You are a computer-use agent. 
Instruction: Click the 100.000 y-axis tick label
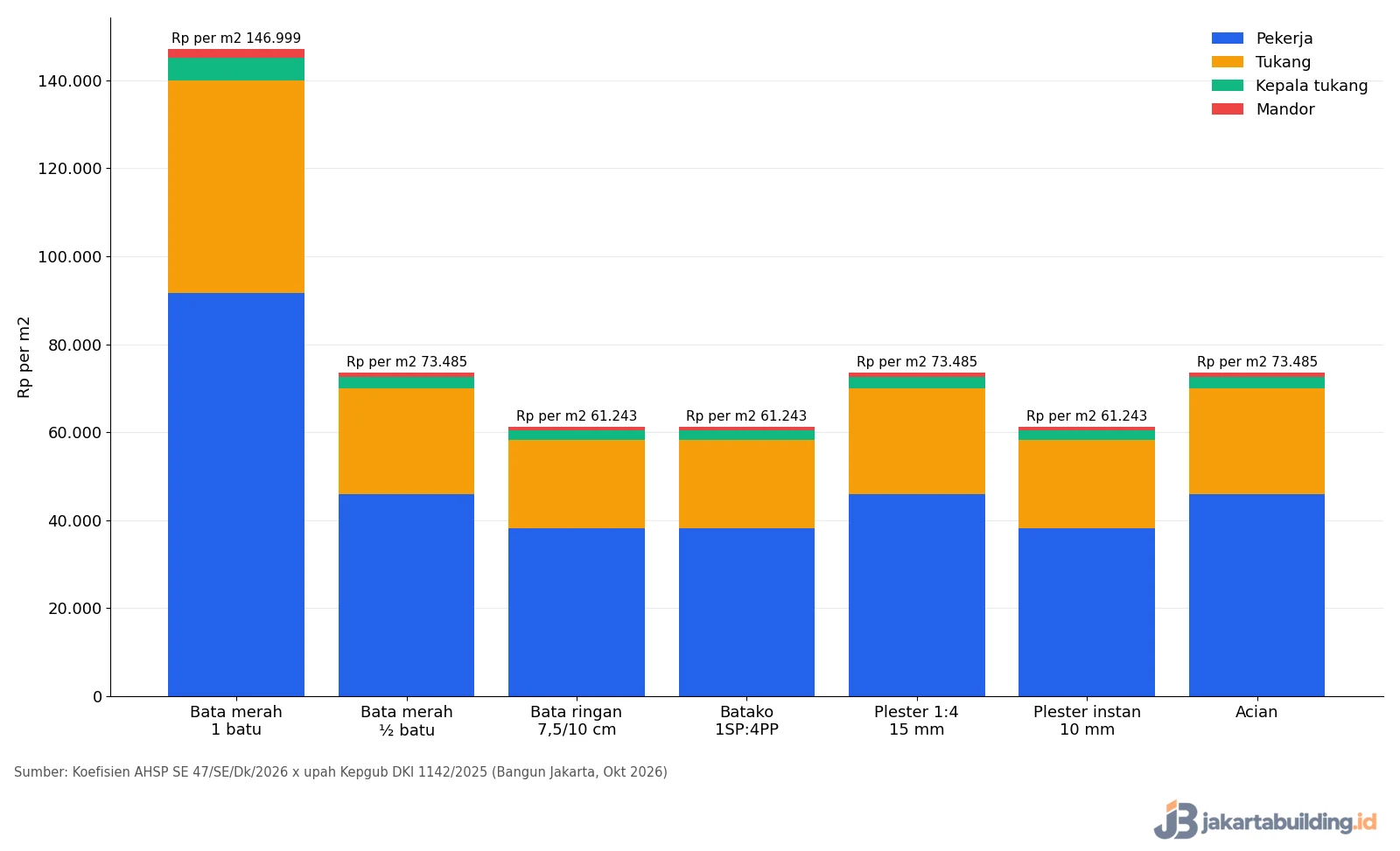(x=70, y=257)
